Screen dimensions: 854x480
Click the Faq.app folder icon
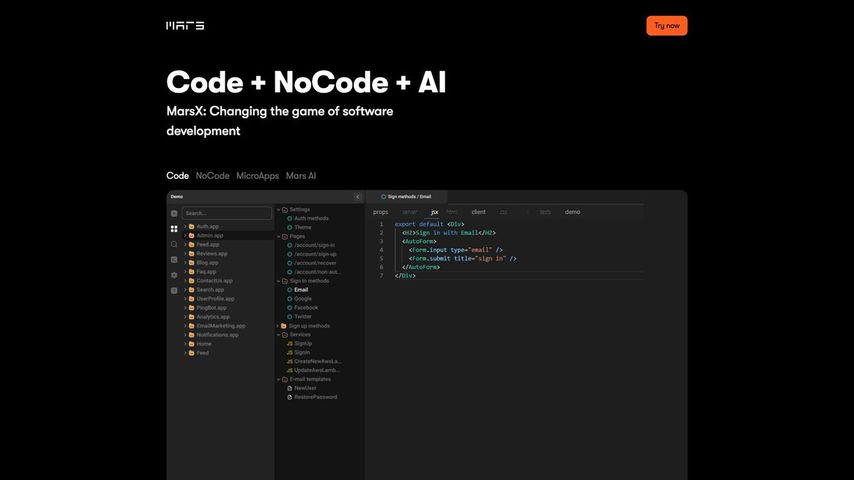click(191, 271)
